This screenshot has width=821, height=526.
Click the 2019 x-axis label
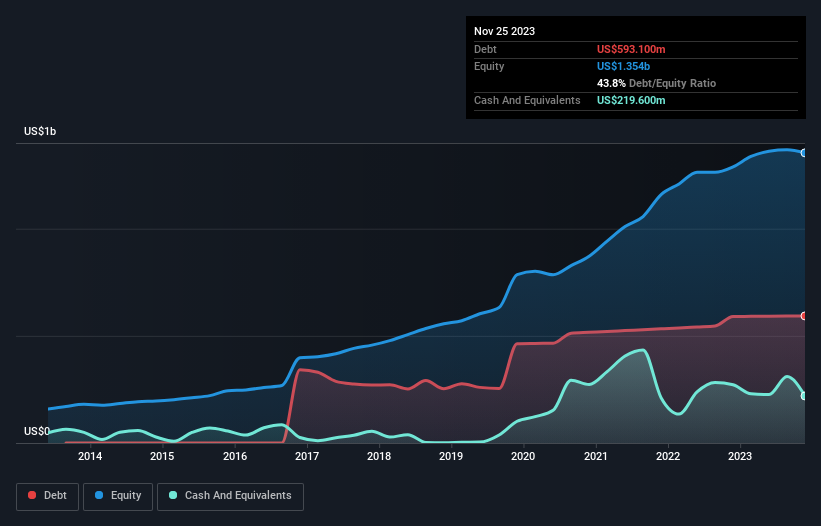[x=451, y=456]
